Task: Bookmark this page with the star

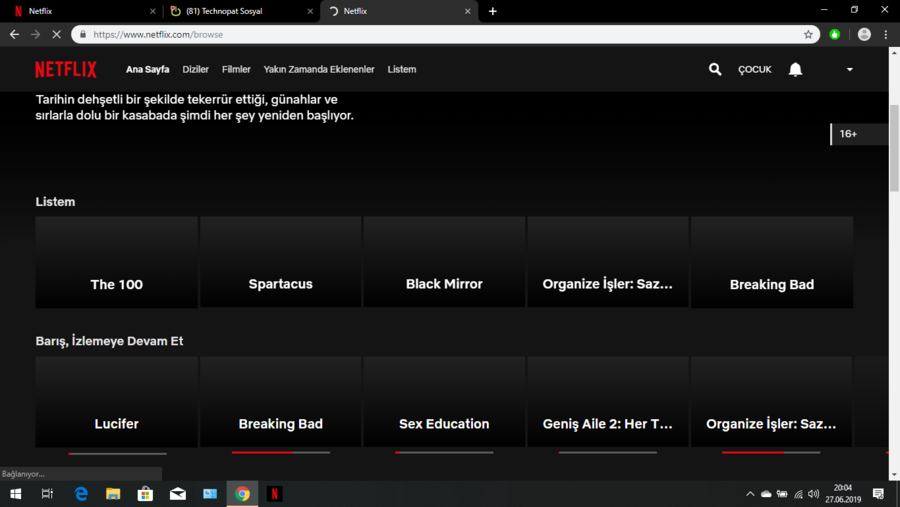Action: [808, 34]
